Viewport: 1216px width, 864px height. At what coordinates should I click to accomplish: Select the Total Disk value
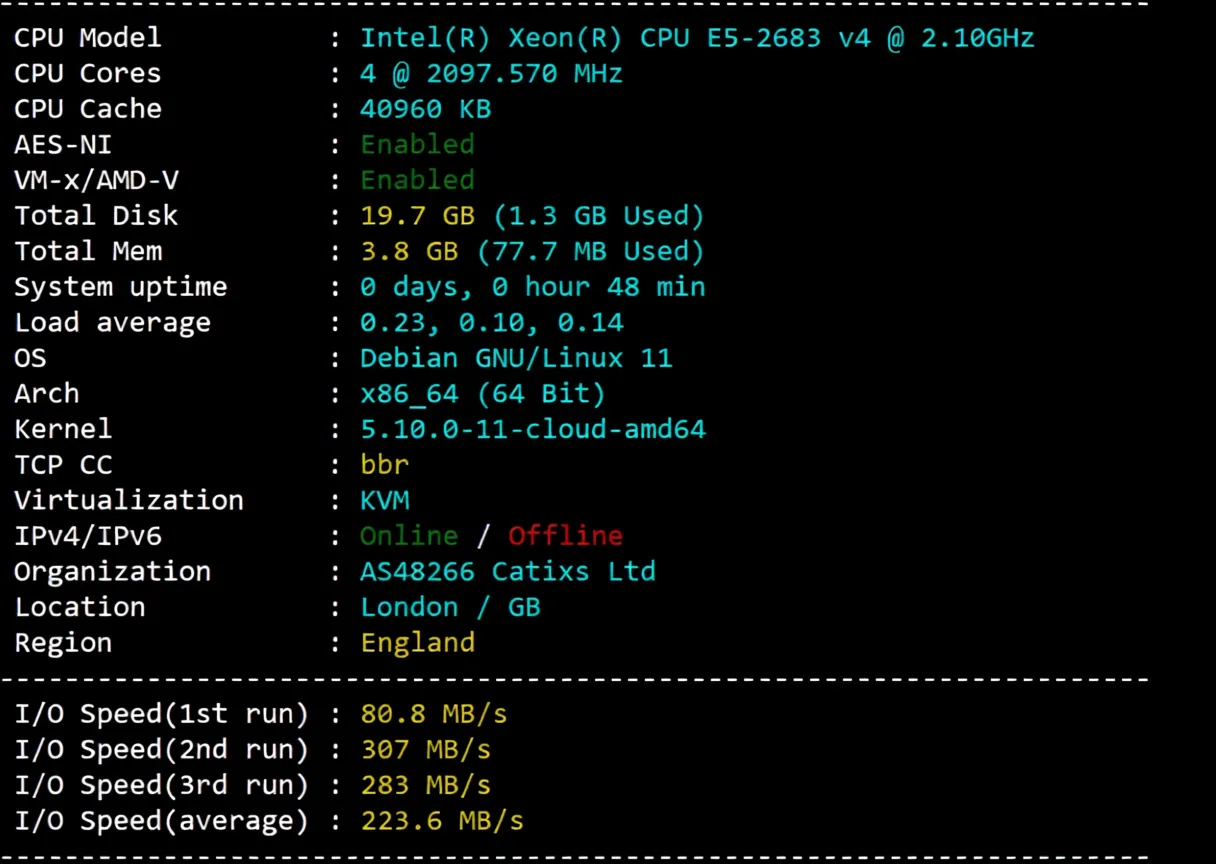pos(530,215)
